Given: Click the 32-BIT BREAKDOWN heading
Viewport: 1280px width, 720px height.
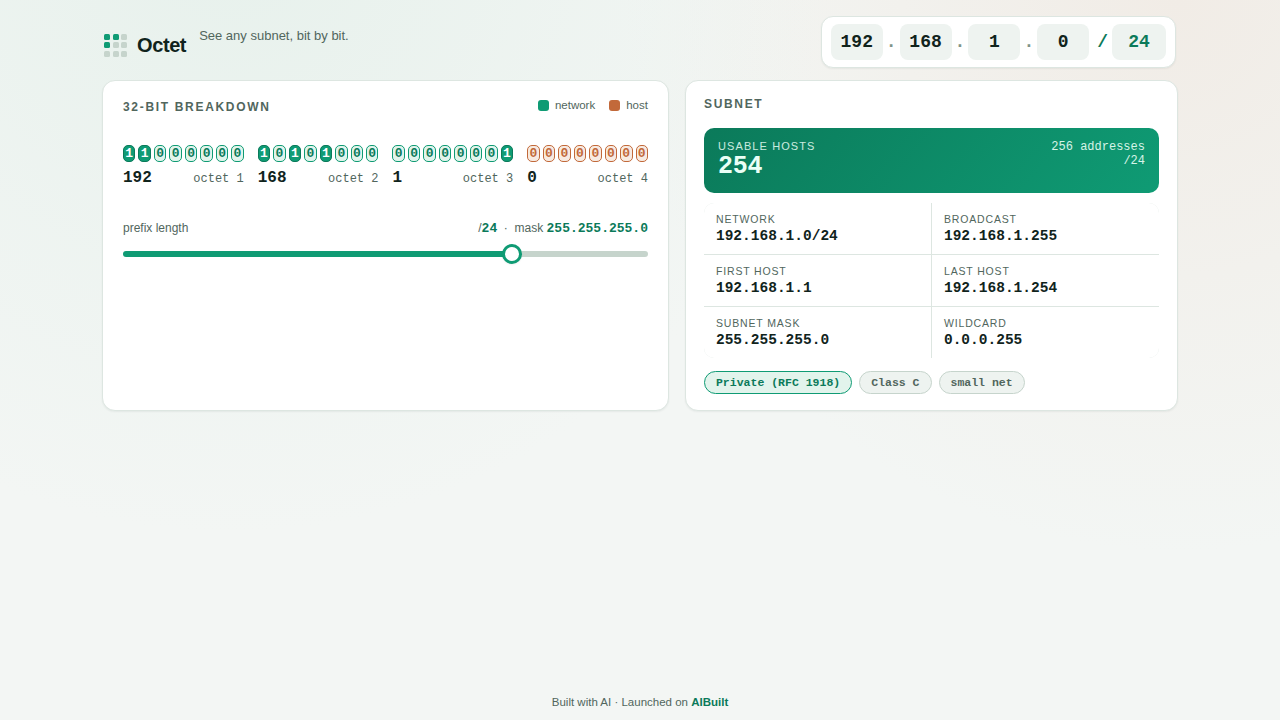Looking at the screenshot, I should pos(197,107).
